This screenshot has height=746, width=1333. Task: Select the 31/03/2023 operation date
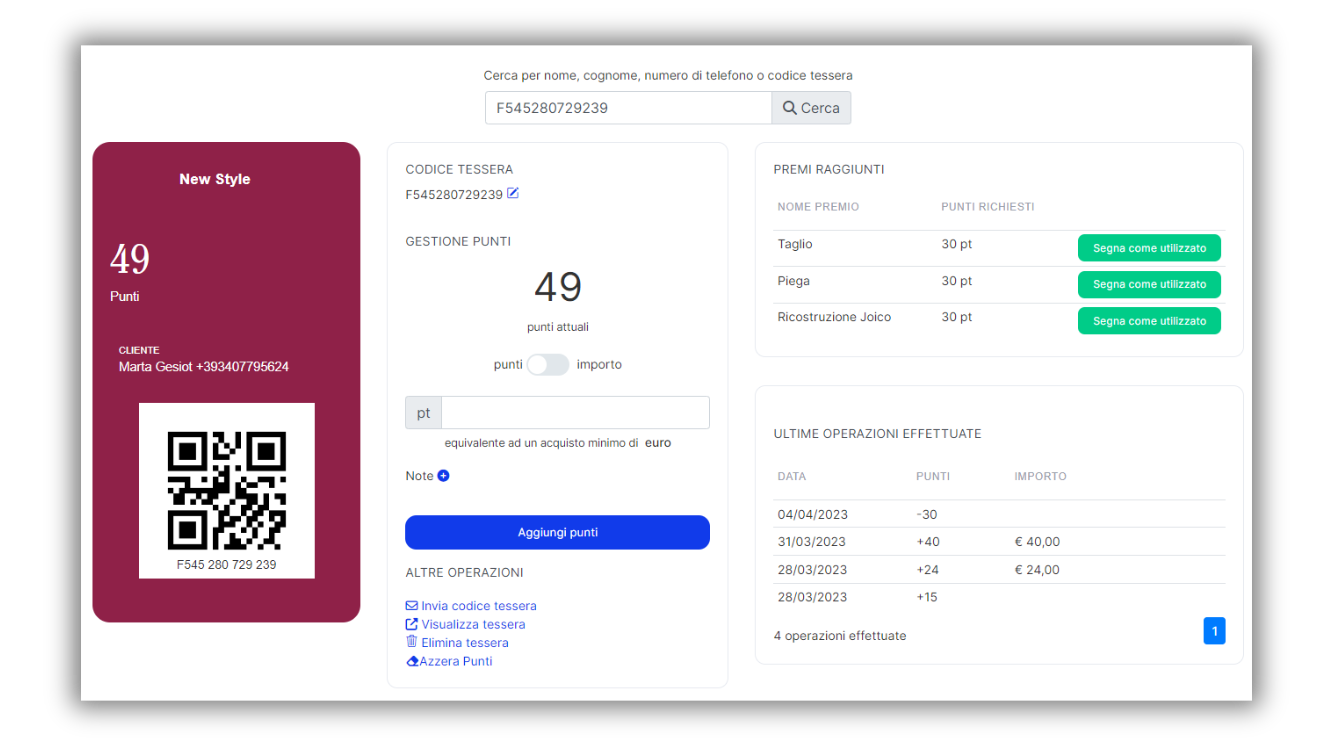click(811, 542)
